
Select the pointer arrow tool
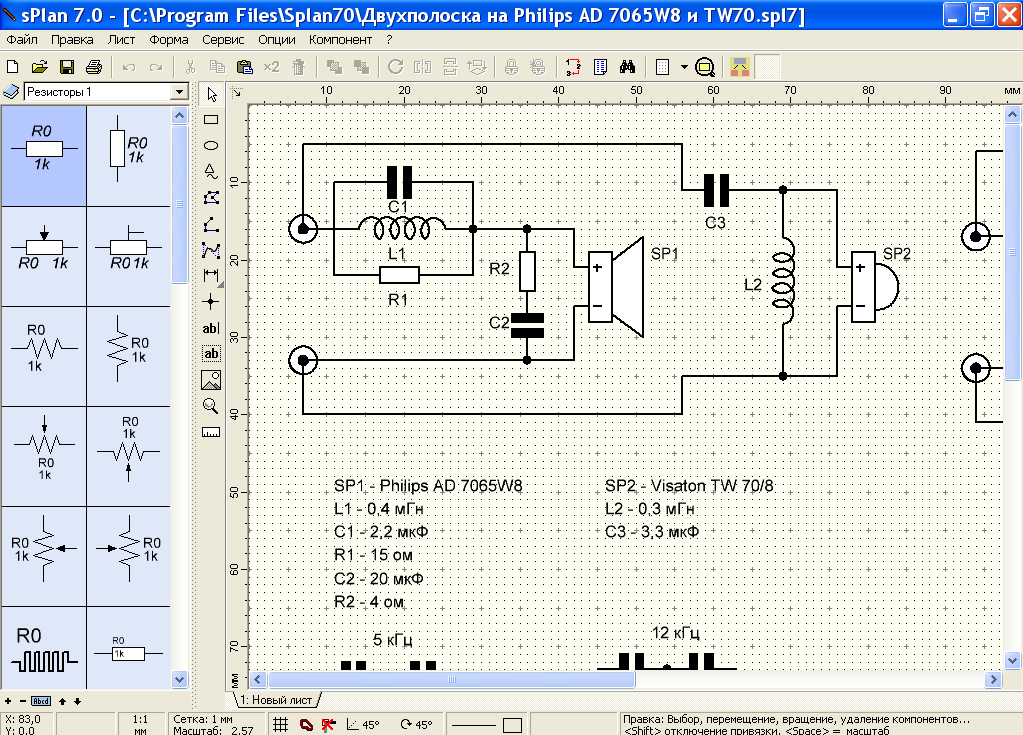pos(211,95)
